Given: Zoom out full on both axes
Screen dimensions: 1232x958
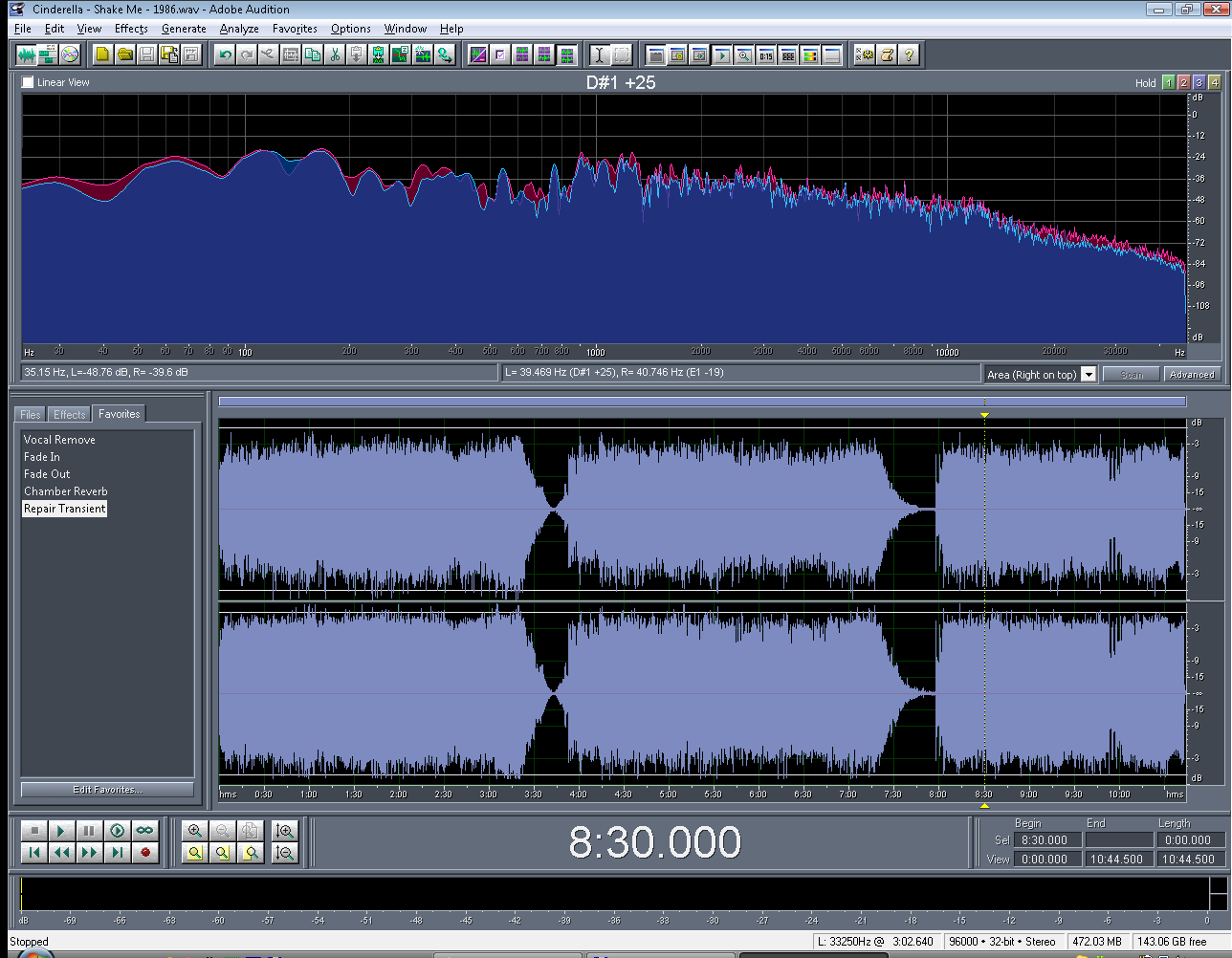Looking at the screenshot, I should (x=251, y=831).
